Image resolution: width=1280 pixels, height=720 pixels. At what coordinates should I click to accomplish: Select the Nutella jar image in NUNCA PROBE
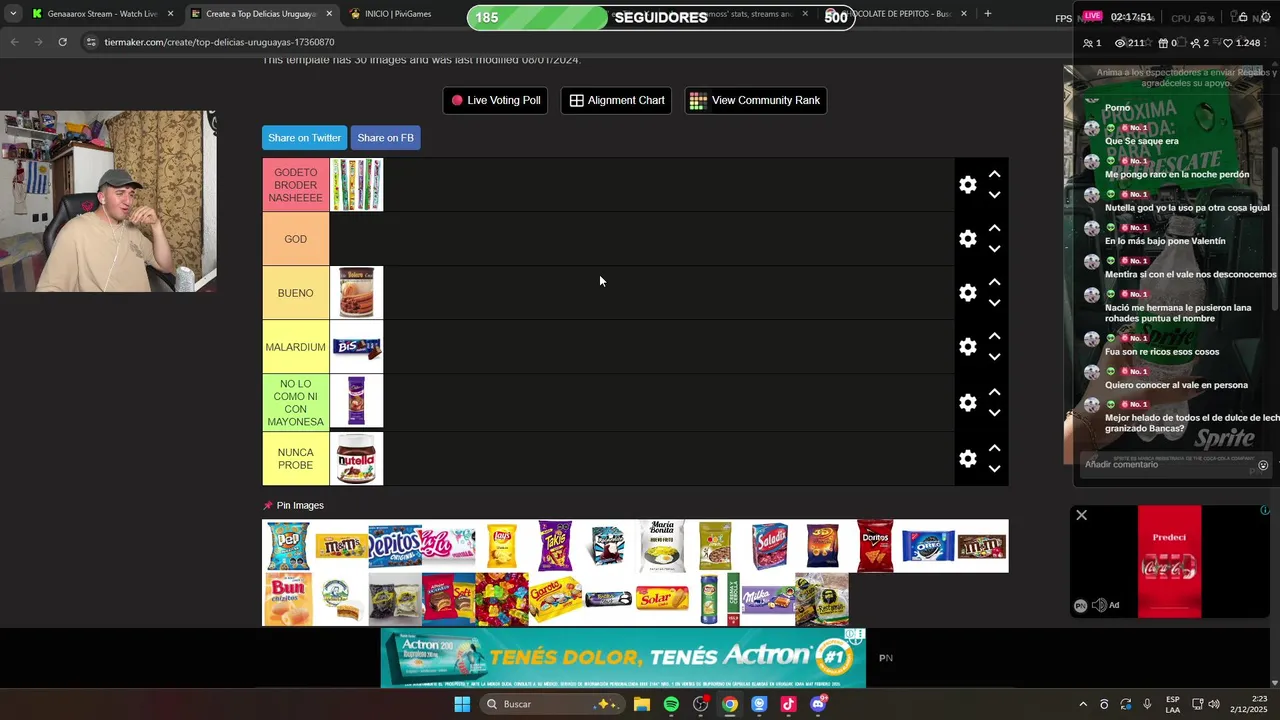click(357, 458)
